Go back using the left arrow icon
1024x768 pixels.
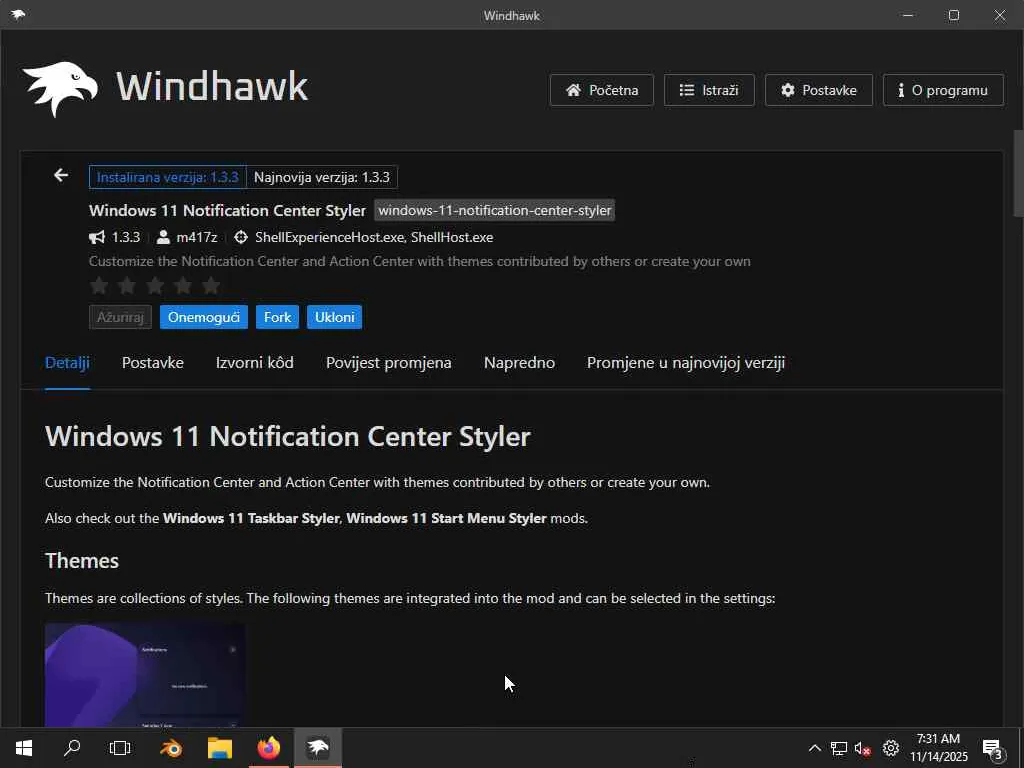tap(61, 175)
